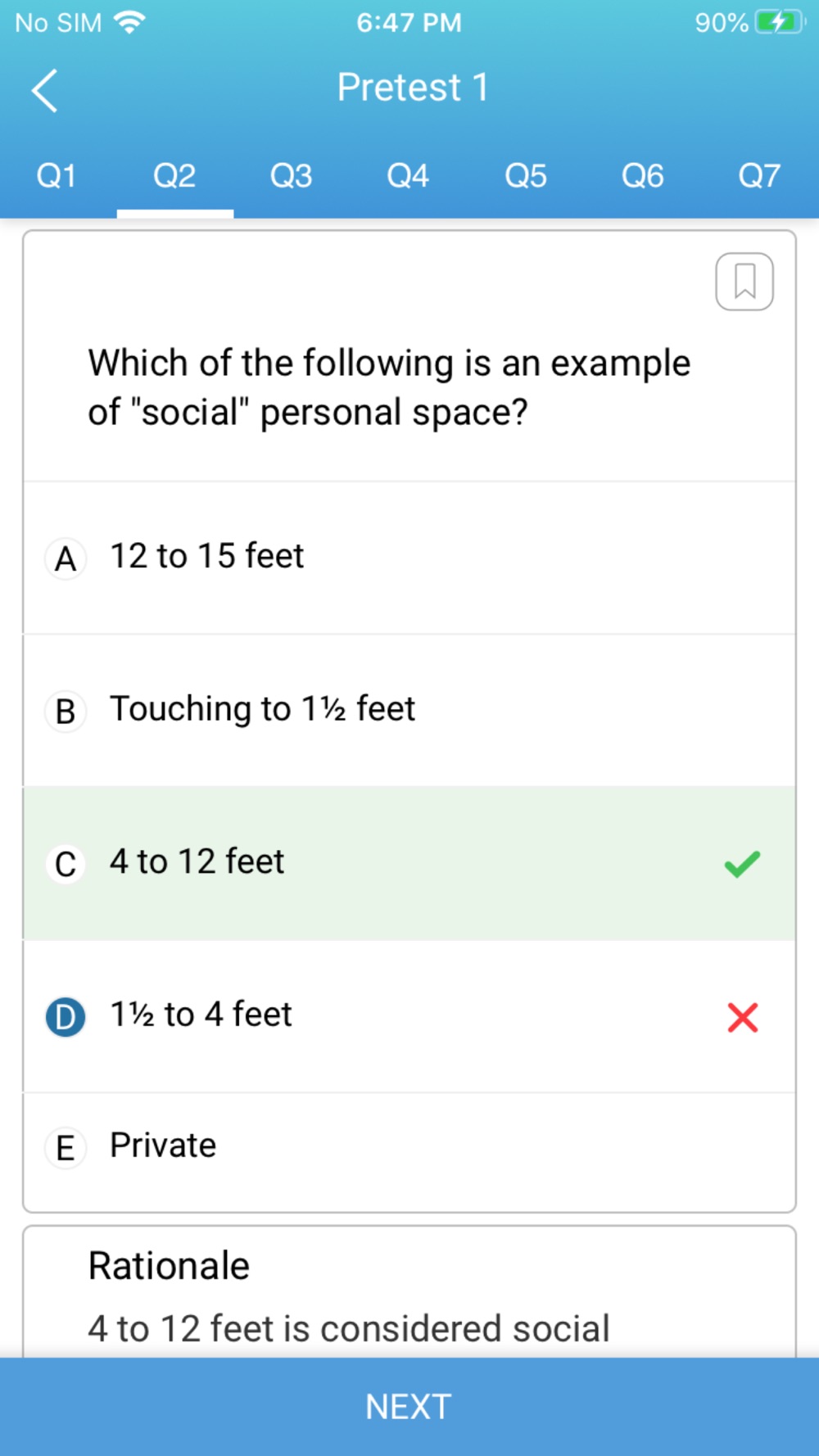819x1456 pixels.
Task: Switch to the Q1 tab
Action: click(x=57, y=176)
